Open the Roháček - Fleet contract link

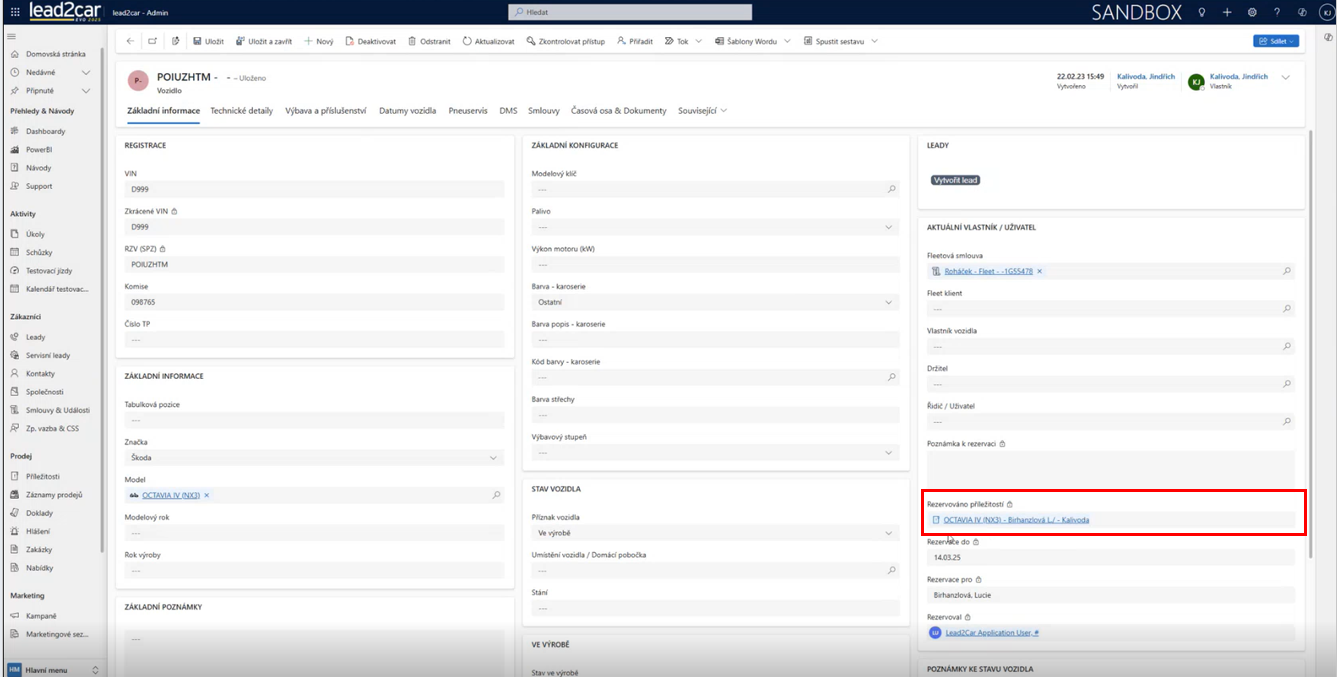pyautogui.click(x=988, y=271)
